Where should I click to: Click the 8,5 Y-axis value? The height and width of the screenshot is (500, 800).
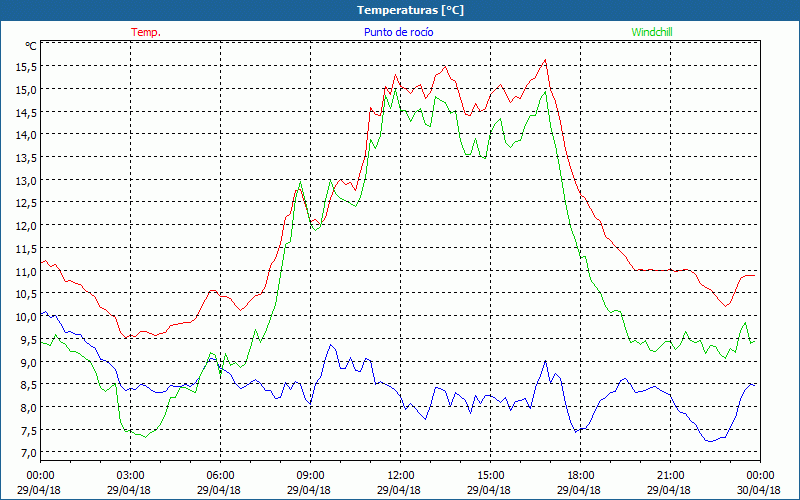click(x=28, y=385)
